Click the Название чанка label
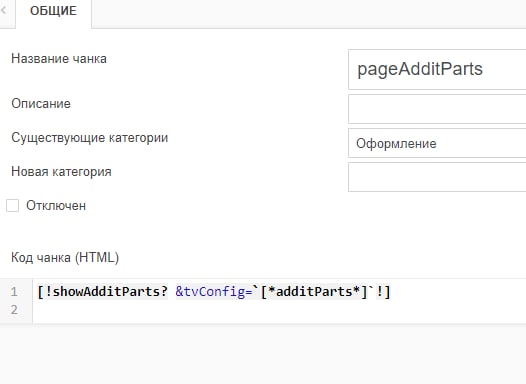This screenshot has height=384, width=526. click(x=59, y=59)
